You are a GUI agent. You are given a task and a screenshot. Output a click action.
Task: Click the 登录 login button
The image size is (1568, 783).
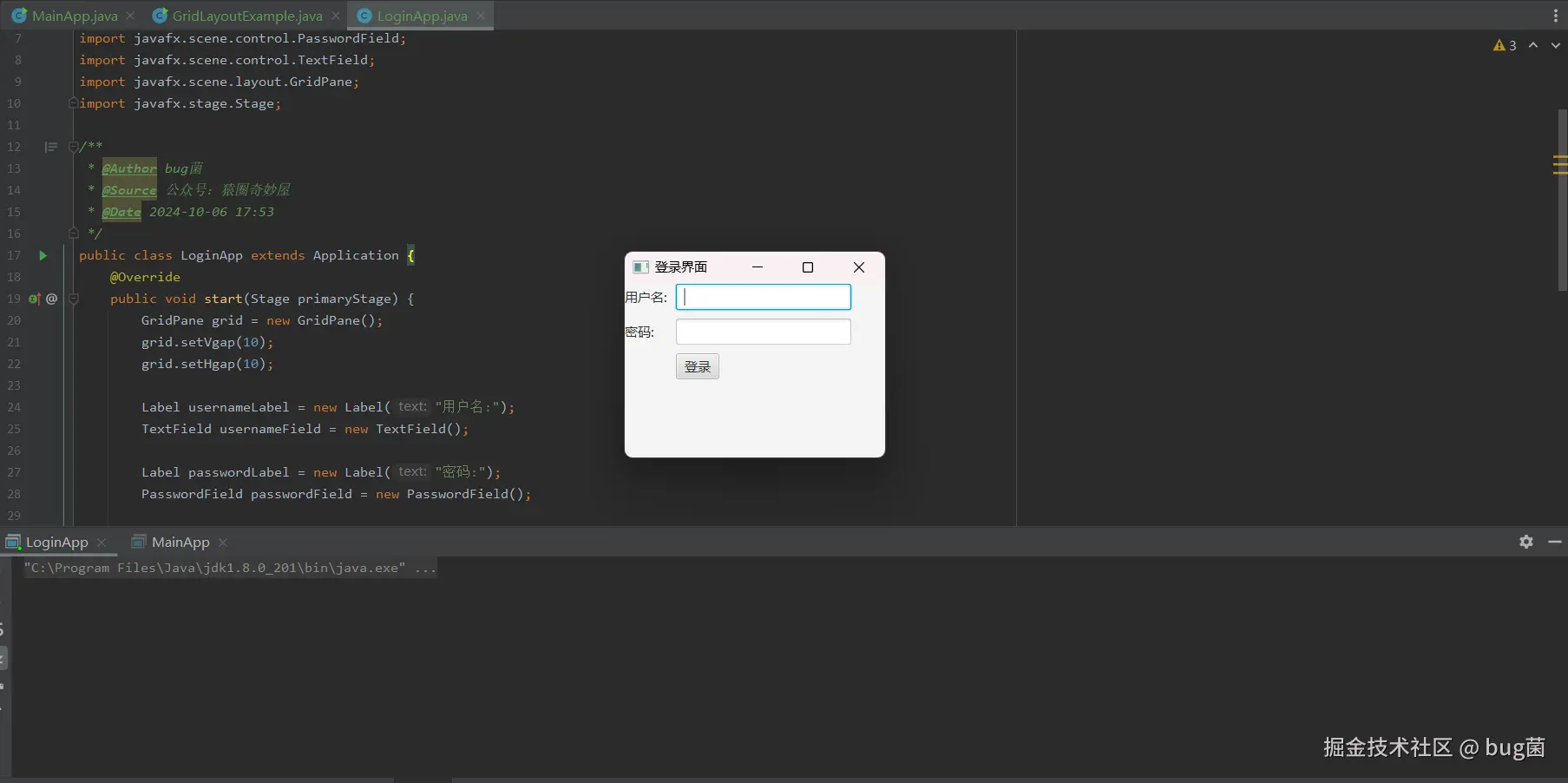(698, 366)
